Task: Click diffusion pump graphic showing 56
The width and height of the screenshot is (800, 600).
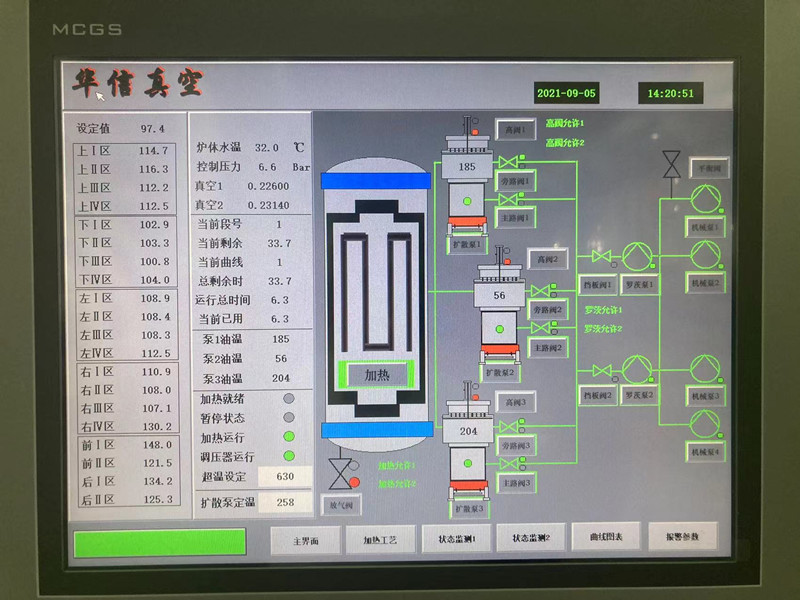Action: point(499,305)
